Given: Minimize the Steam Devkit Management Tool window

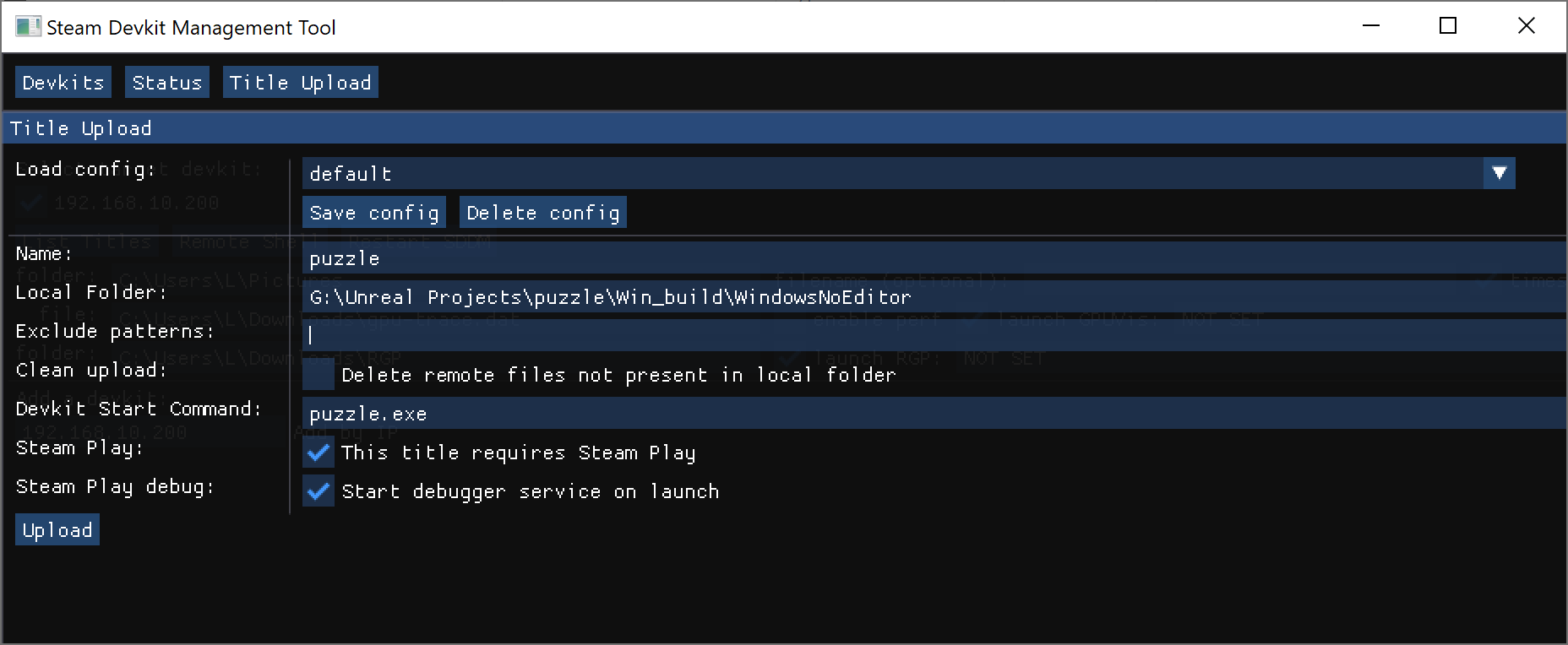Looking at the screenshot, I should (x=1371, y=26).
